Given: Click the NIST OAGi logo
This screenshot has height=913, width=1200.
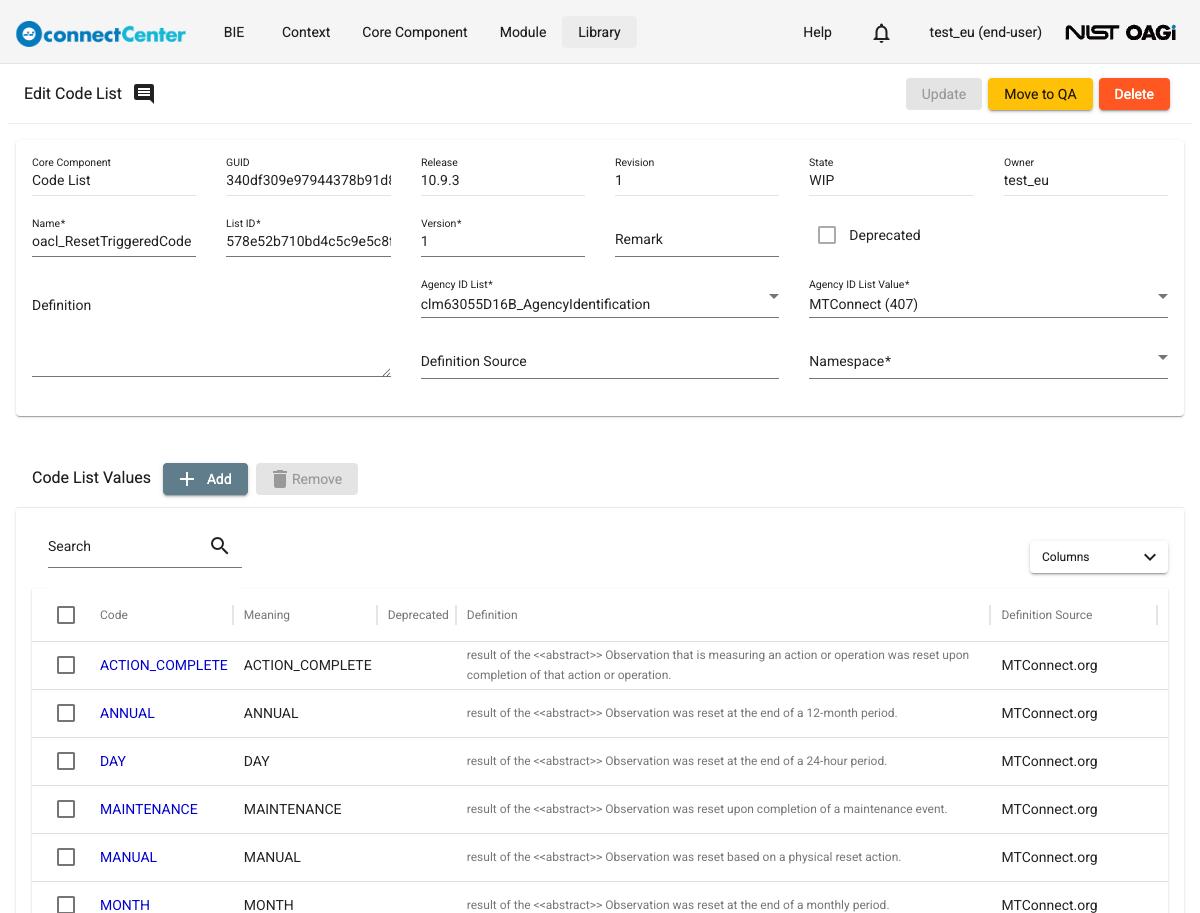Looking at the screenshot, I should 1120,33.
